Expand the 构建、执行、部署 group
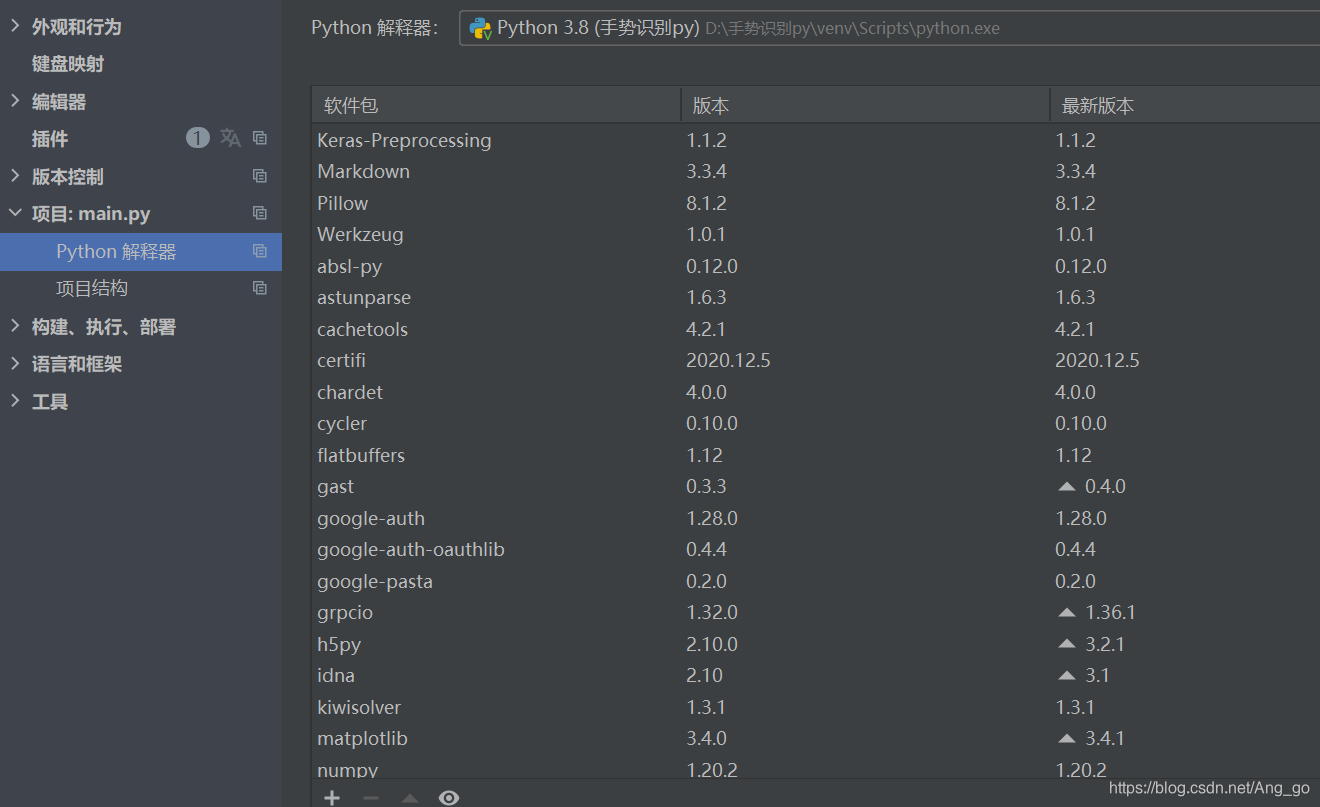Screen dimensions: 1320x807 [x=15, y=326]
